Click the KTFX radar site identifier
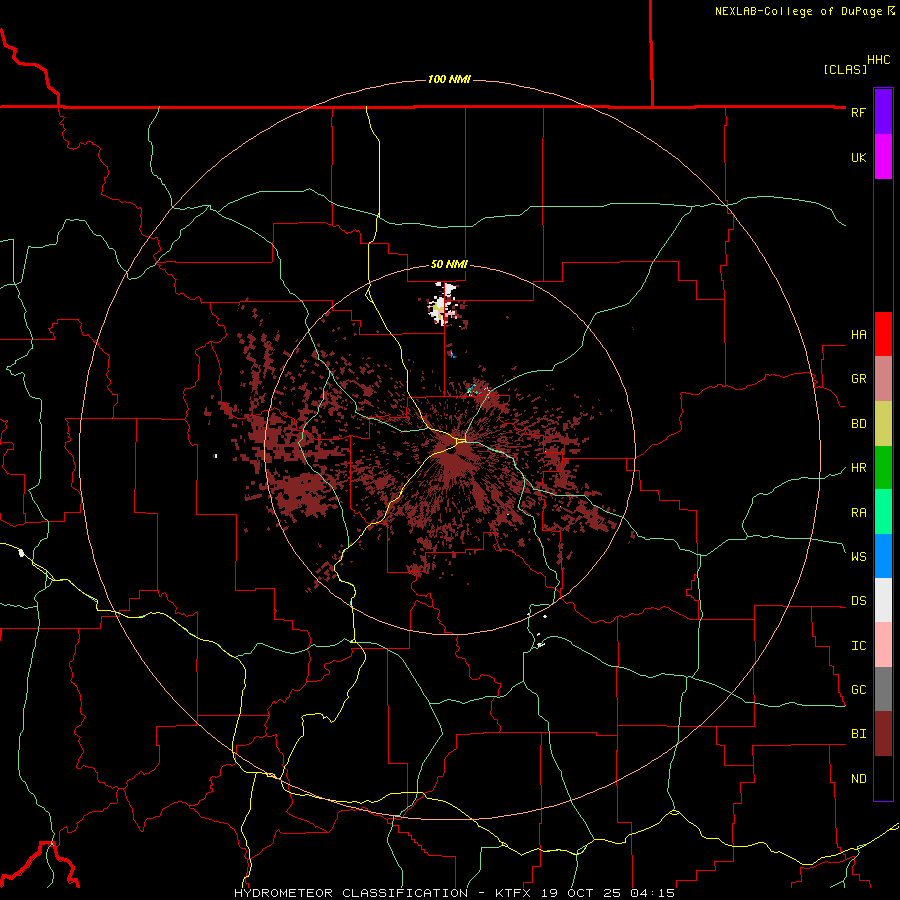This screenshot has height=900, width=900. point(513,893)
